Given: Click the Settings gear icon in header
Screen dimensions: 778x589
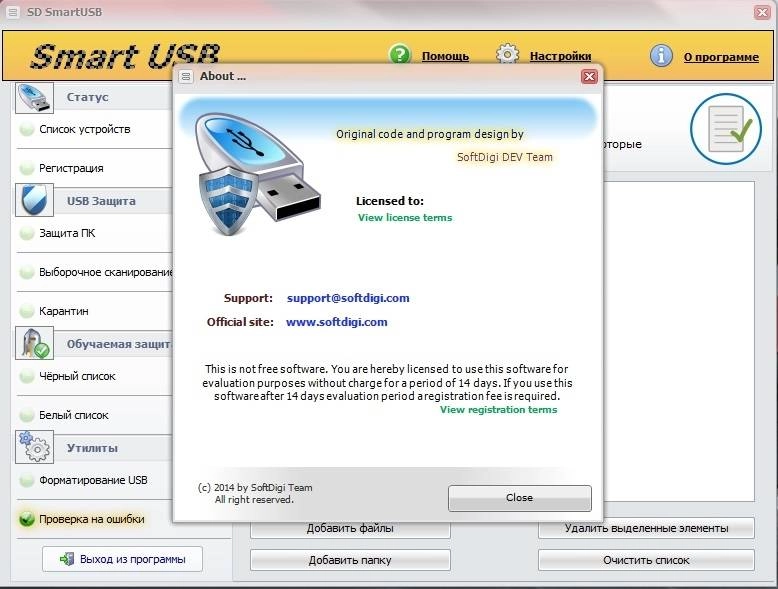Looking at the screenshot, I should pyautogui.click(x=507, y=54).
